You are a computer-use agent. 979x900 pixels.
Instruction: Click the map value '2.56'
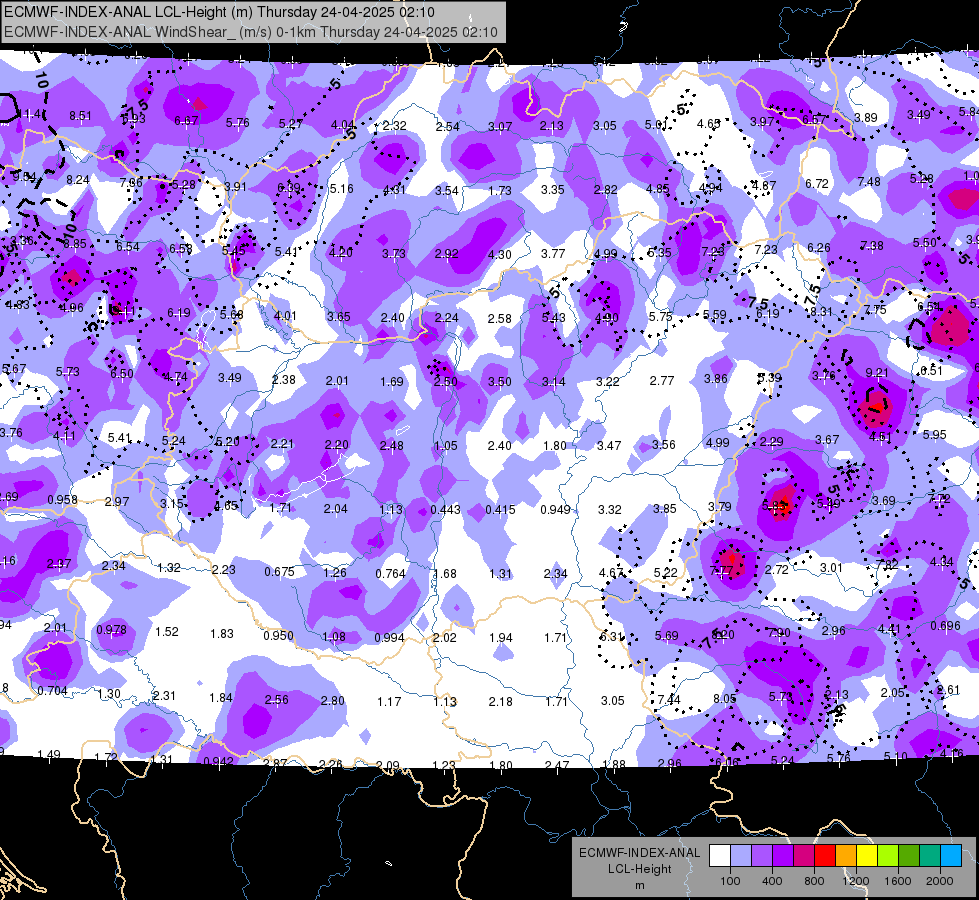pyautogui.click(x=277, y=700)
